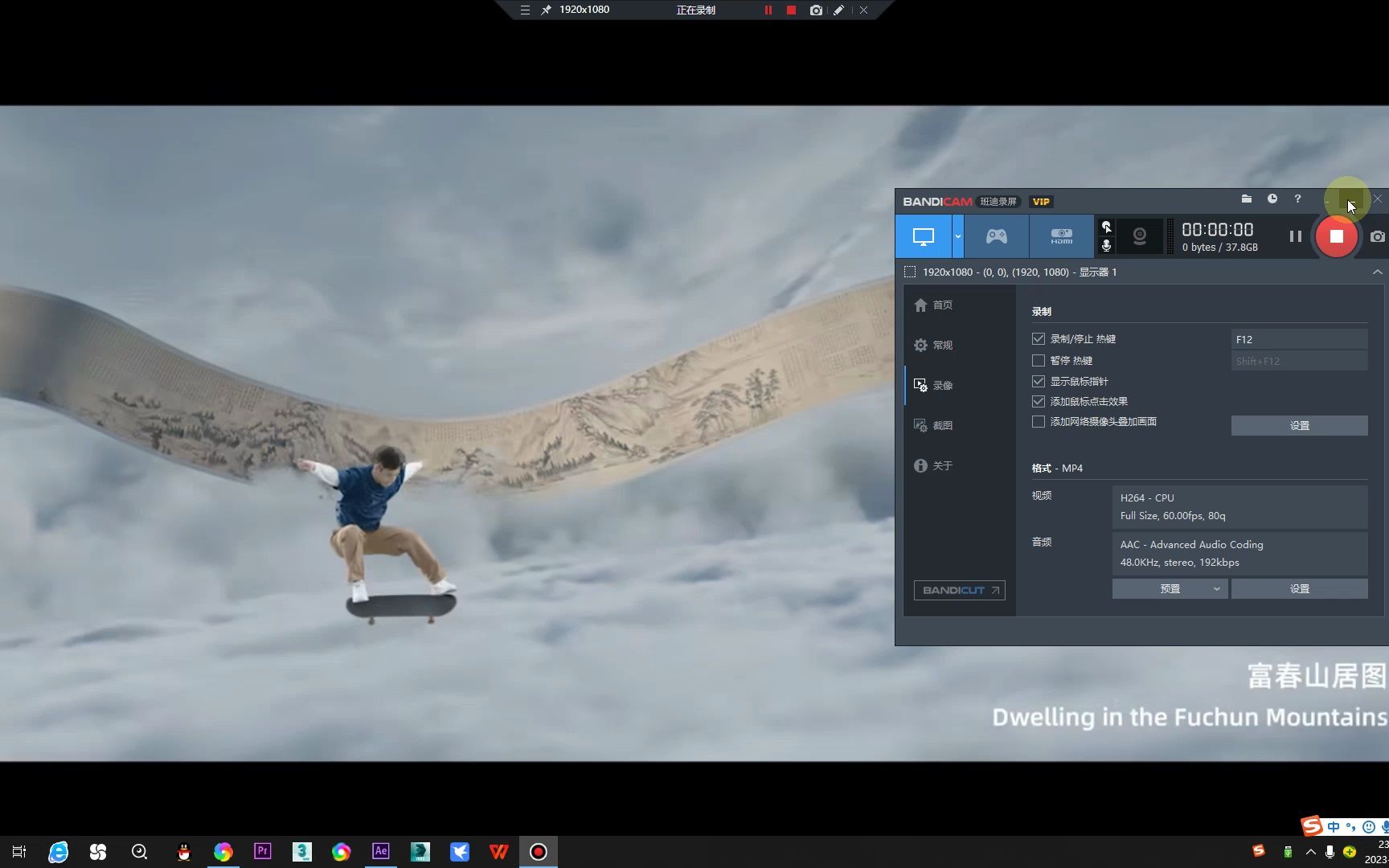Image resolution: width=1389 pixels, height=868 pixels.
Task: Open BANDICUT link button
Action: (x=959, y=591)
